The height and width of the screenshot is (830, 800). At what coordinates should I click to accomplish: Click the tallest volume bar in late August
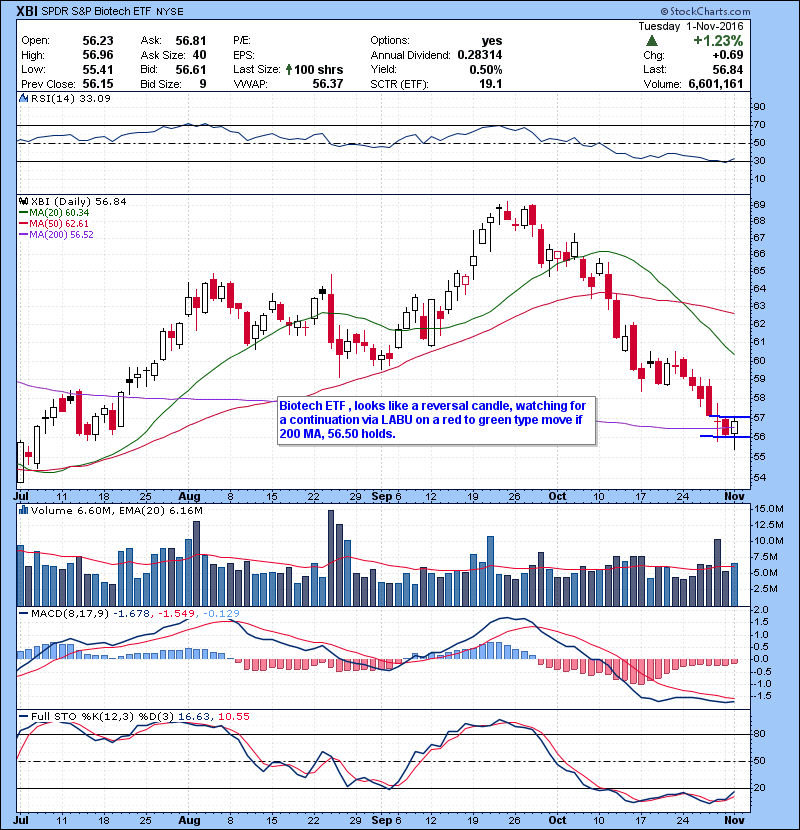[331, 558]
